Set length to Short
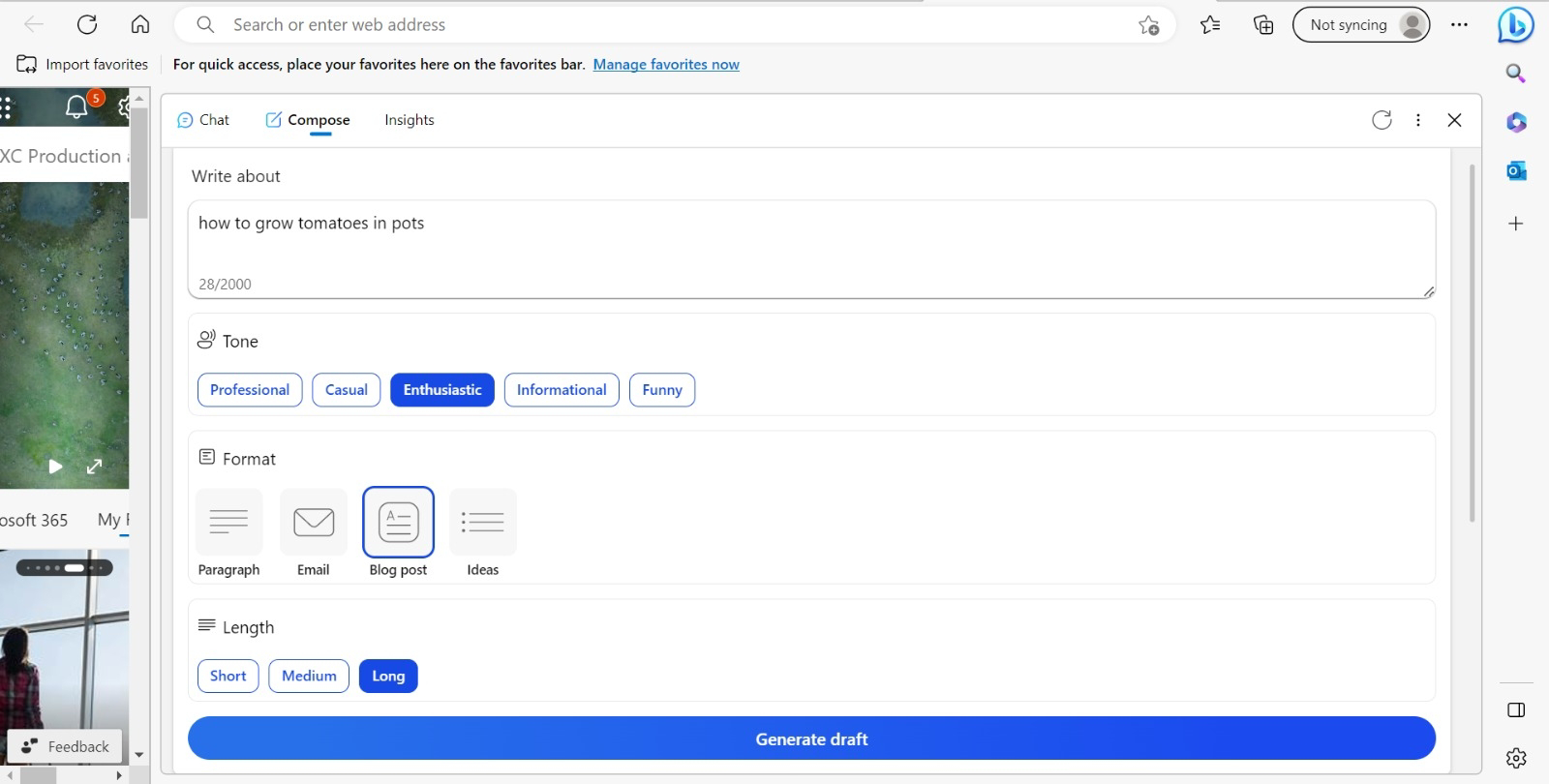This screenshot has width=1549, height=784. (x=228, y=676)
